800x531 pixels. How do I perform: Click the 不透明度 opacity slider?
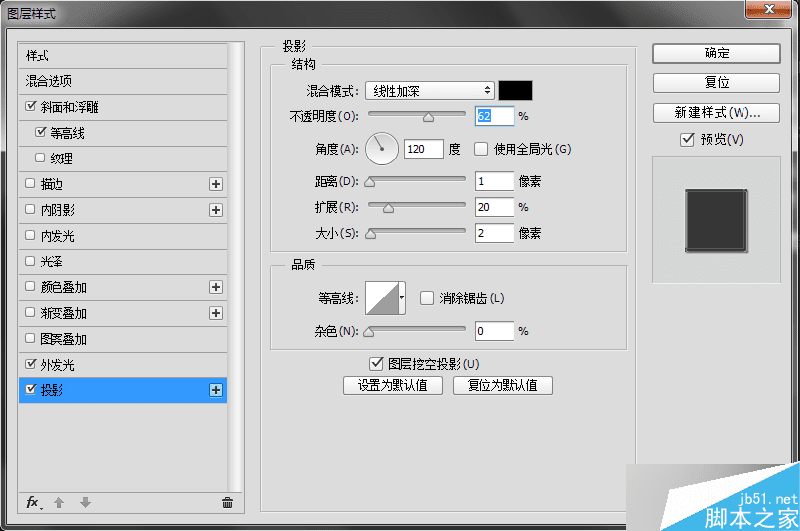click(x=417, y=116)
